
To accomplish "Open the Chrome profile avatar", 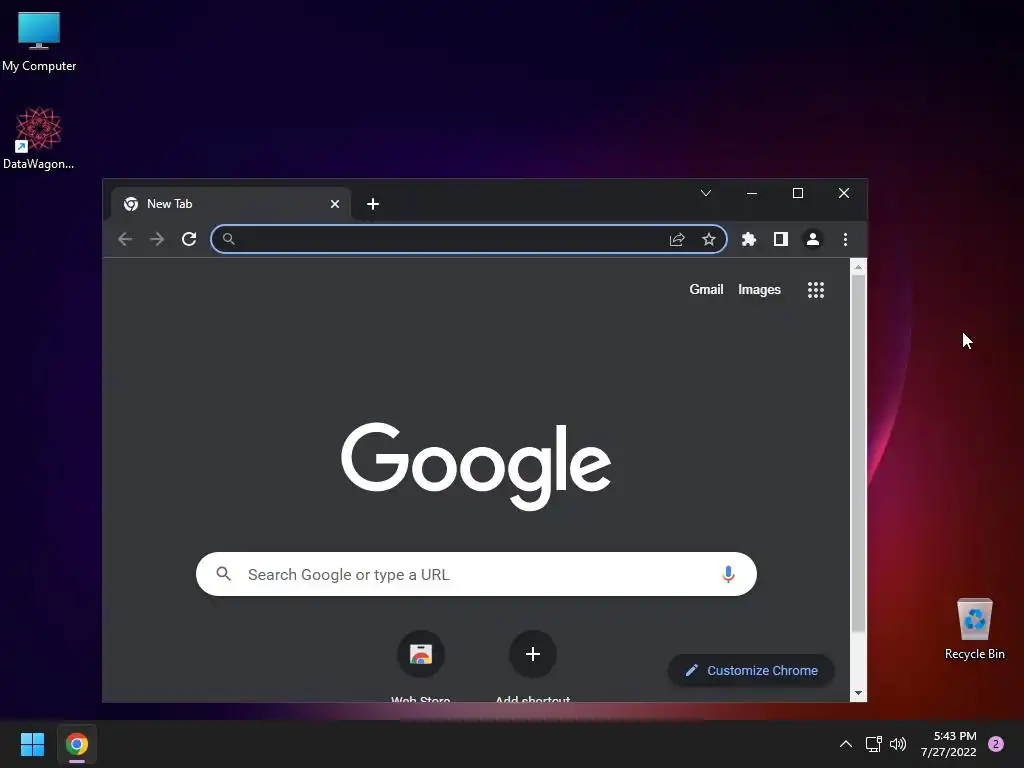I will point(812,239).
